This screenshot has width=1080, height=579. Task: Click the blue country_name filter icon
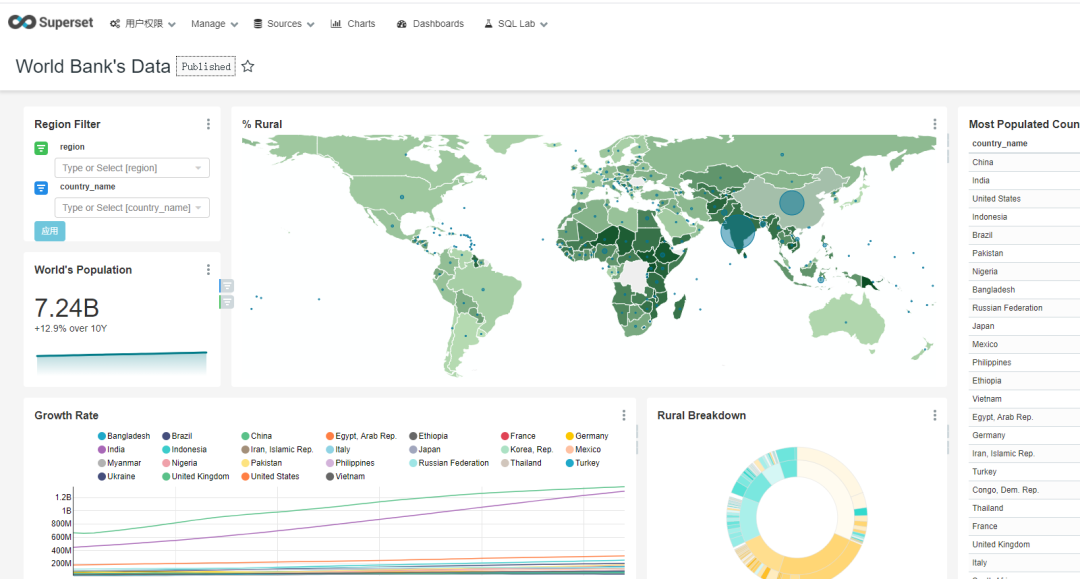[x=41, y=188]
